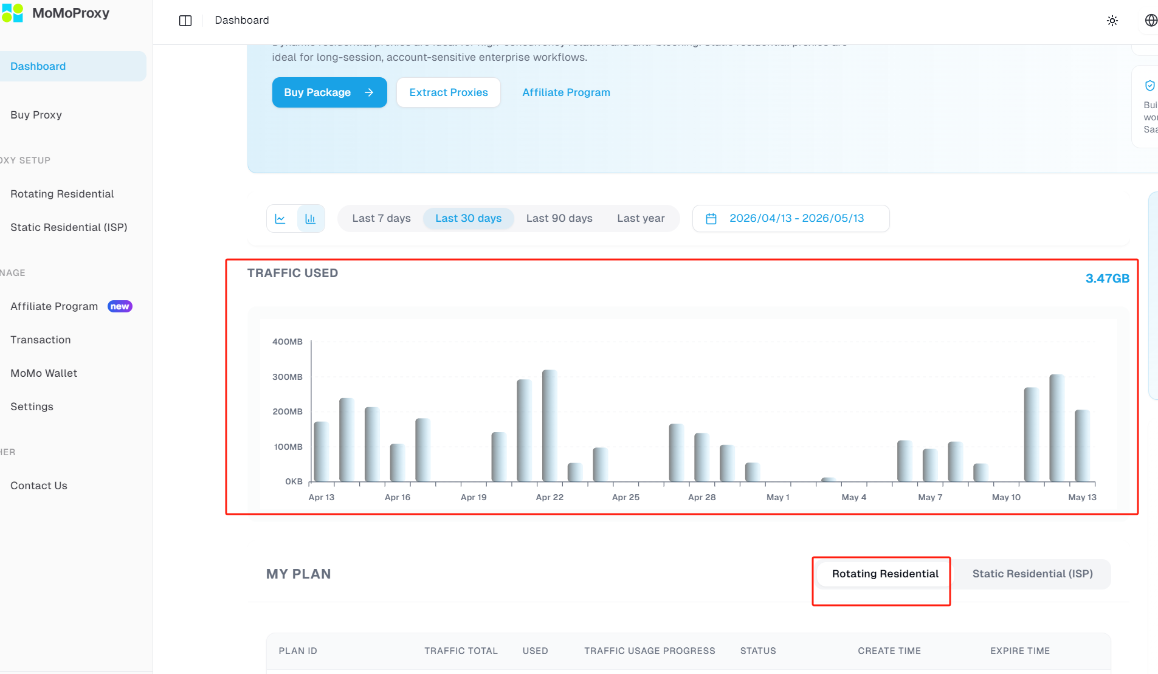Open the language globe icon

1151,21
